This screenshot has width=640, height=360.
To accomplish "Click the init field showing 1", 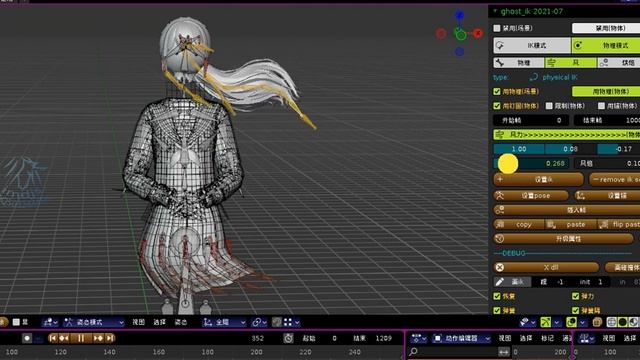I will 591,282.
